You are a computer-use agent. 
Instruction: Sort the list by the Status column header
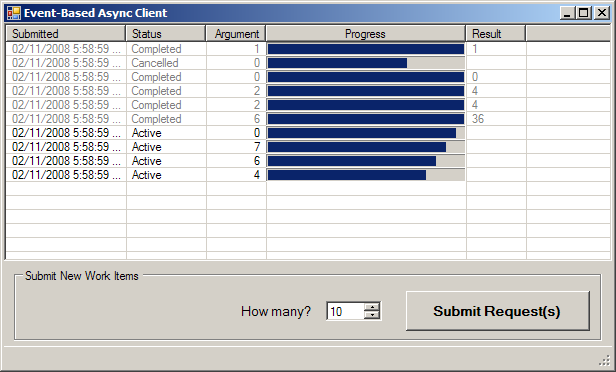(x=166, y=34)
